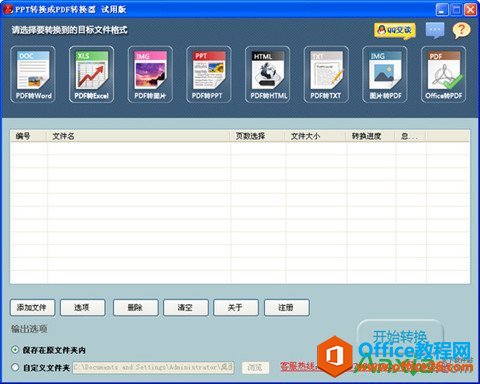Click the app logo in the title bar
This screenshot has width=480, height=384.
tap(7, 9)
